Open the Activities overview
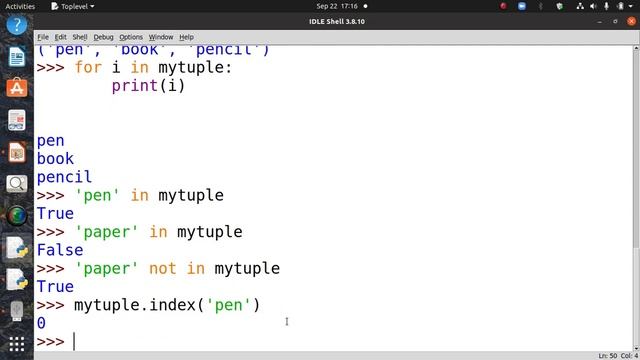 (20, 6)
